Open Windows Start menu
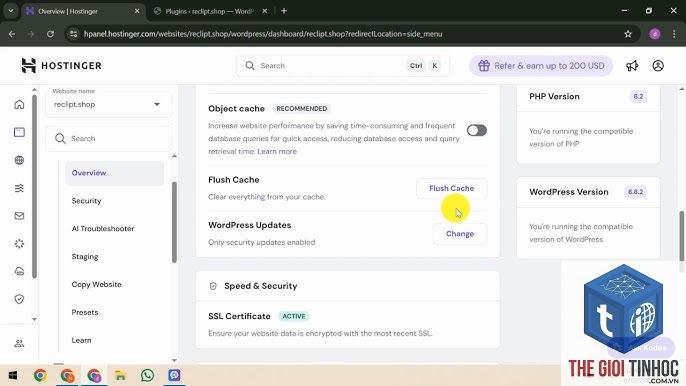Viewport: 686px width, 386px height. [x=13, y=375]
